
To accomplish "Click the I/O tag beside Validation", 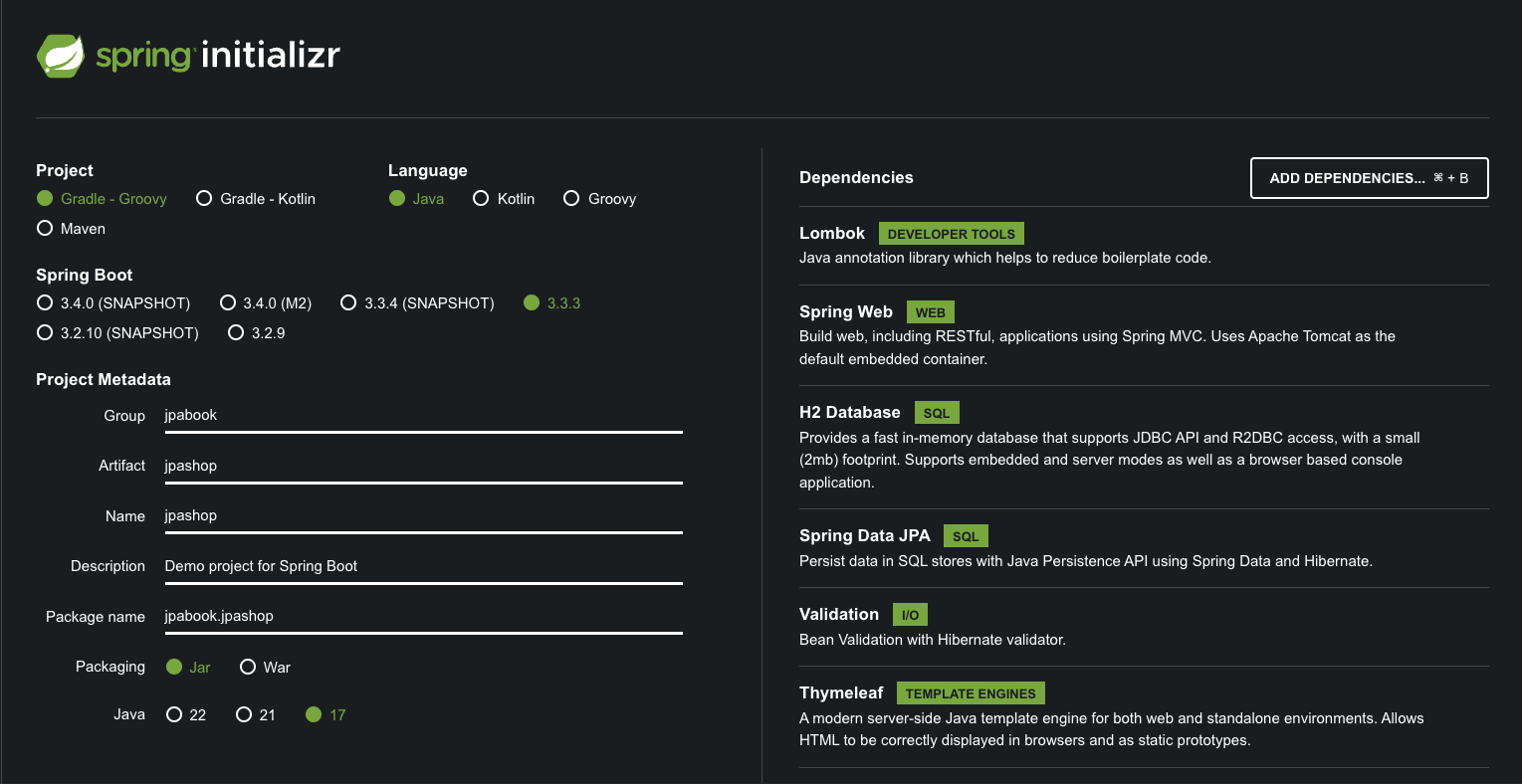I will [x=910, y=615].
